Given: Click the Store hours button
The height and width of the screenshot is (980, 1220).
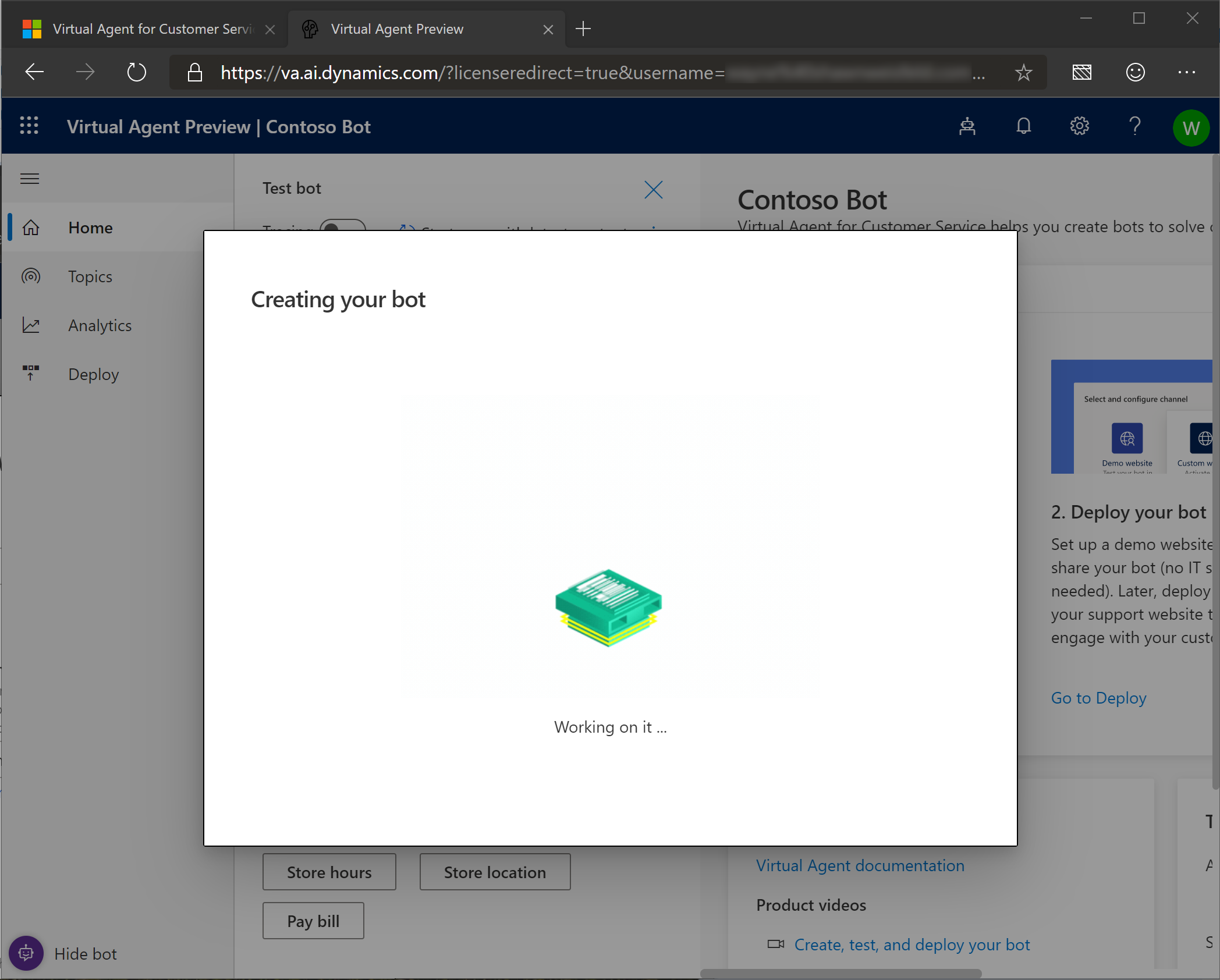Looking at the screenshot, I should pos(329,872).
